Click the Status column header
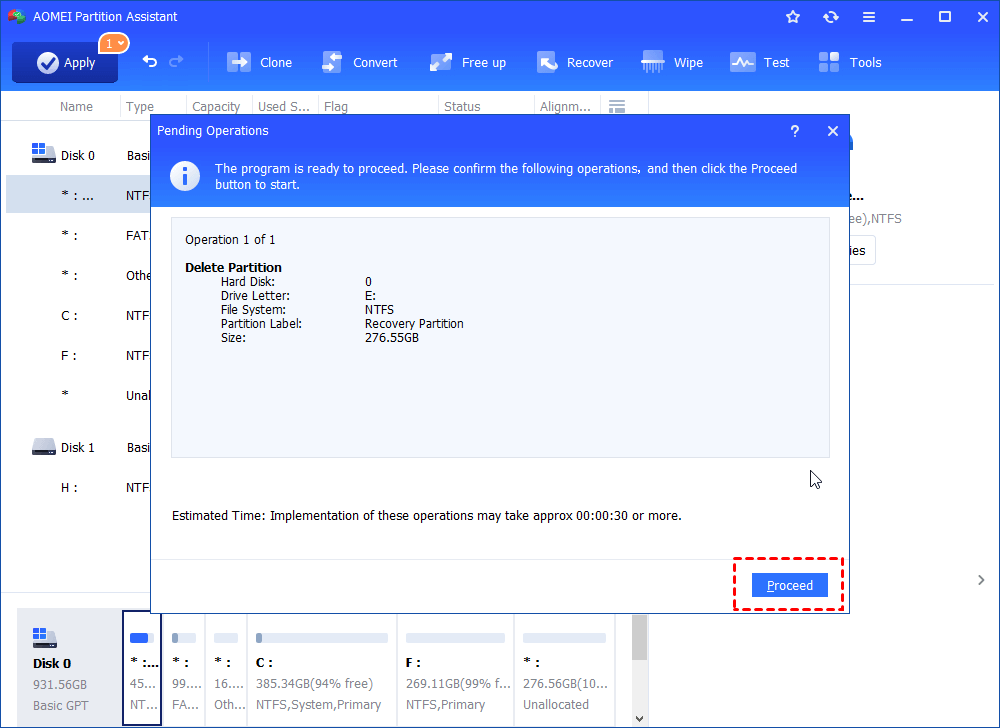The height and width of the screenshot is (728, 1000). tap(462, 106)
